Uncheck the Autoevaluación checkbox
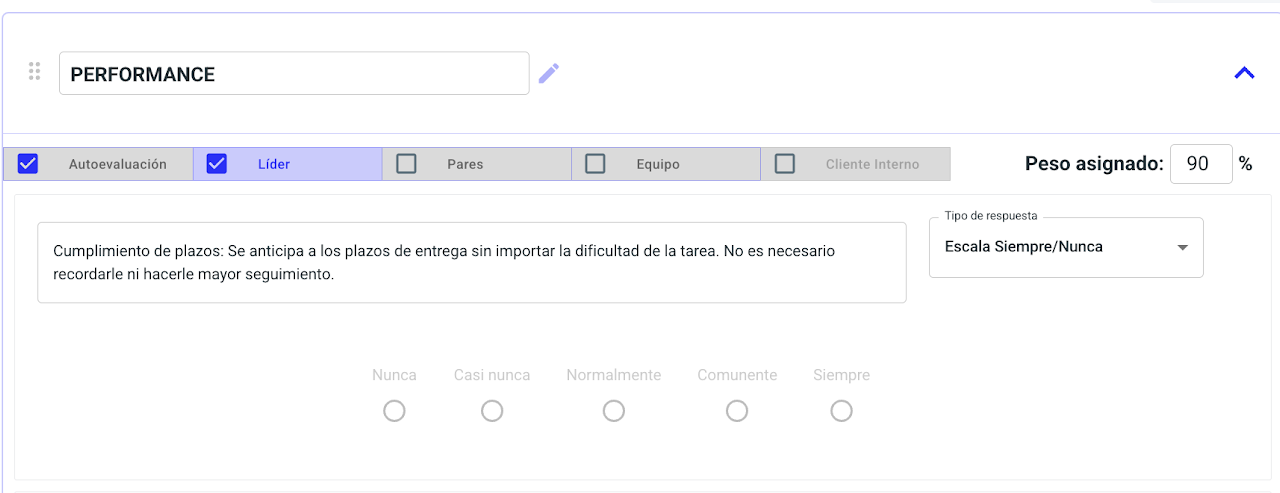 [x=28, y=164]
